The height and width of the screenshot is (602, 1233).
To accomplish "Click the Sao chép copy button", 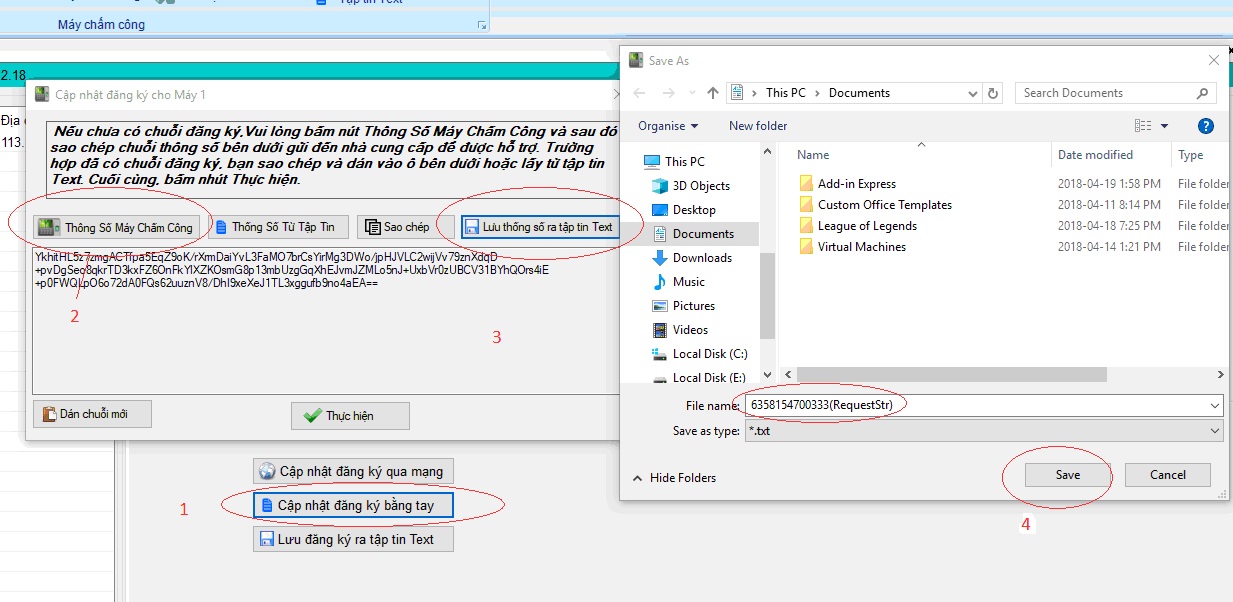I will click(398, 227).
